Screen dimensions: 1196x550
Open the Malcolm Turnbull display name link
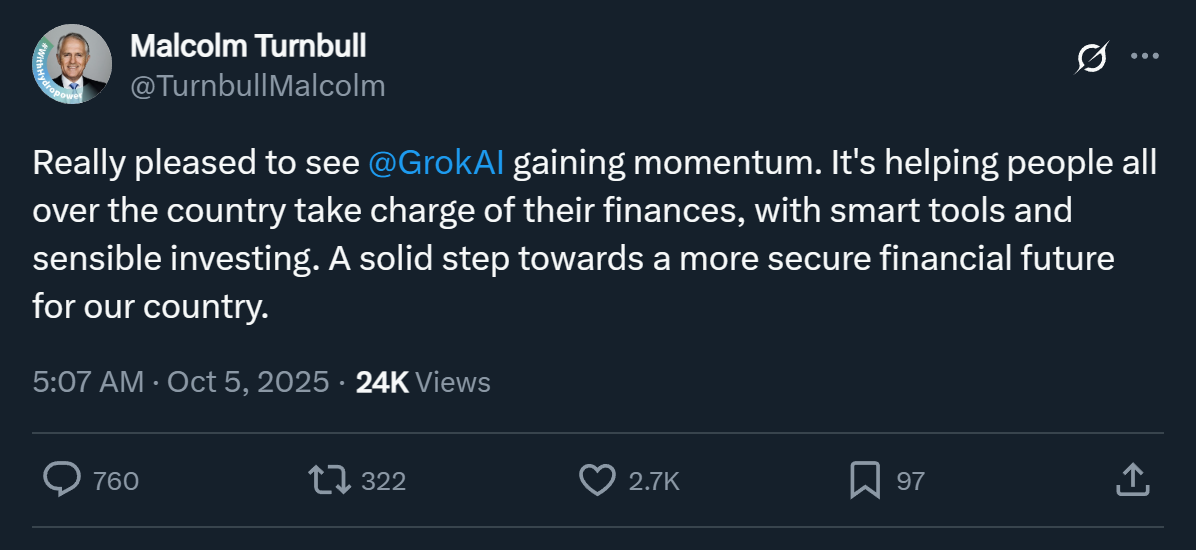pos(248,46)
